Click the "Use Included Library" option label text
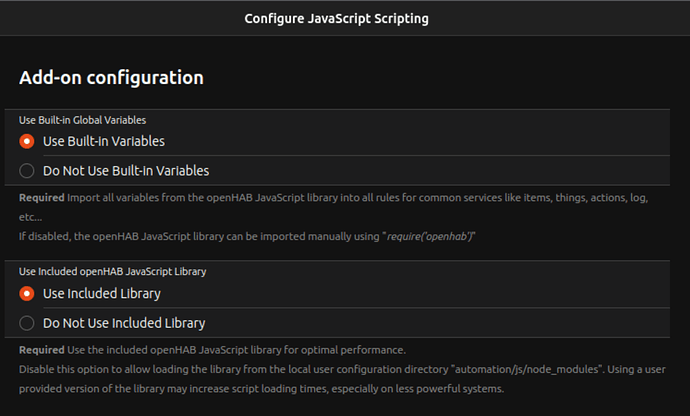This screenshot has height=416, width=690. coord(102,294)
